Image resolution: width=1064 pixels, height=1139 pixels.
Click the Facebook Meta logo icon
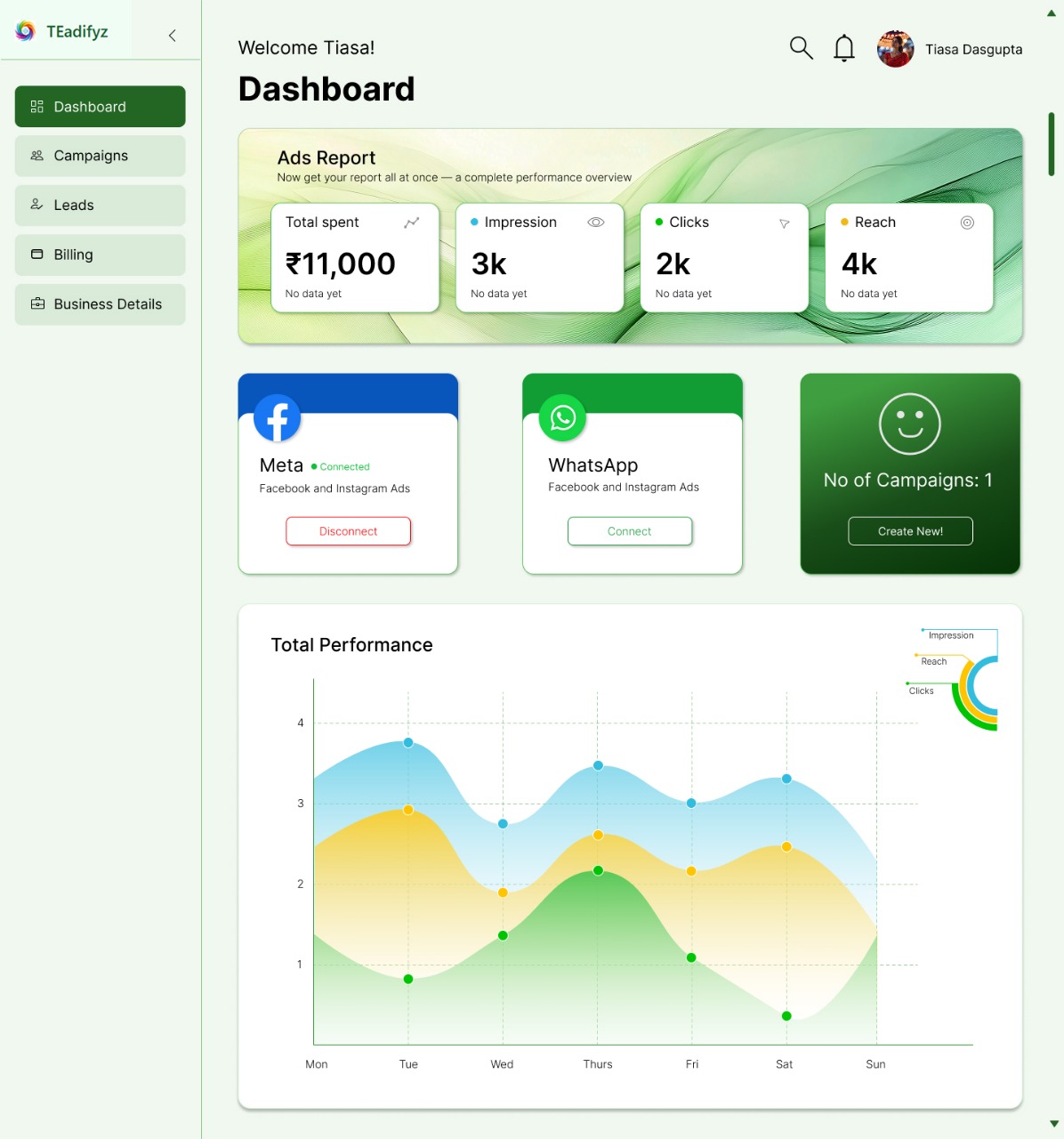277,417
